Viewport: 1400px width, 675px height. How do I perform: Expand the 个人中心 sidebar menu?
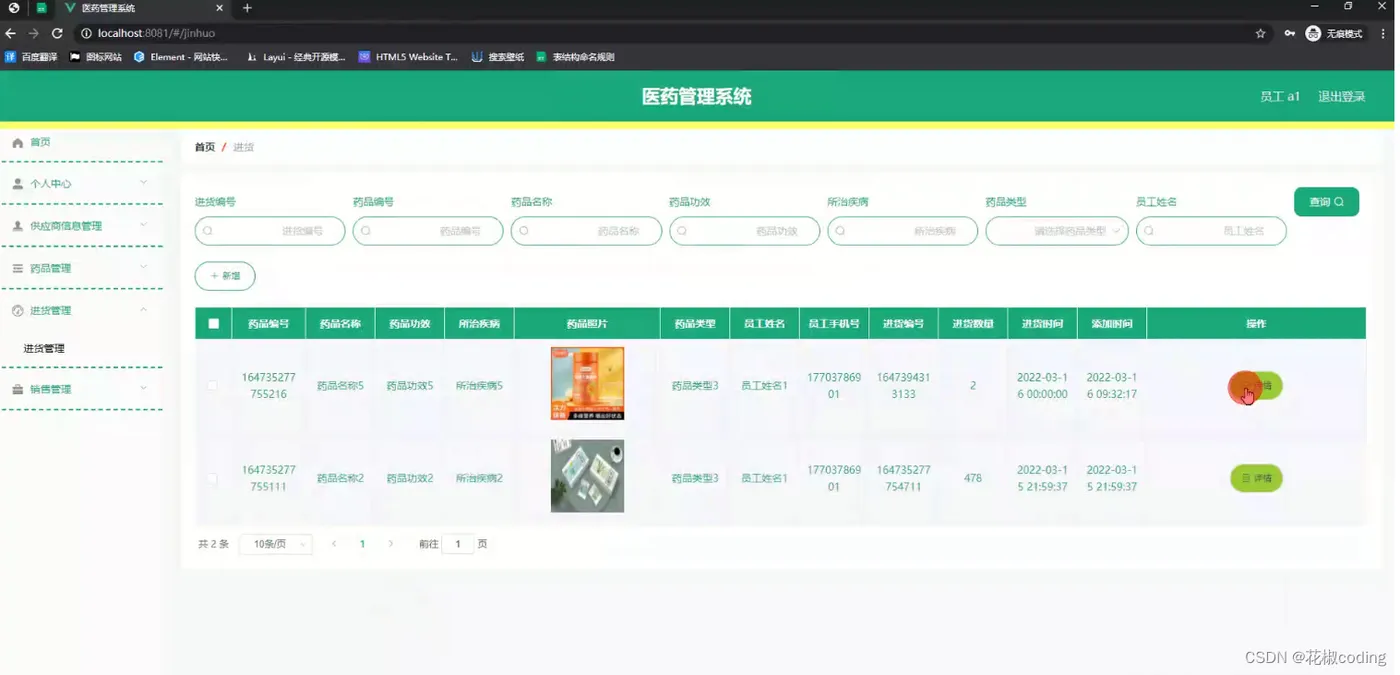pyautogui.click(x=81, y=184)
